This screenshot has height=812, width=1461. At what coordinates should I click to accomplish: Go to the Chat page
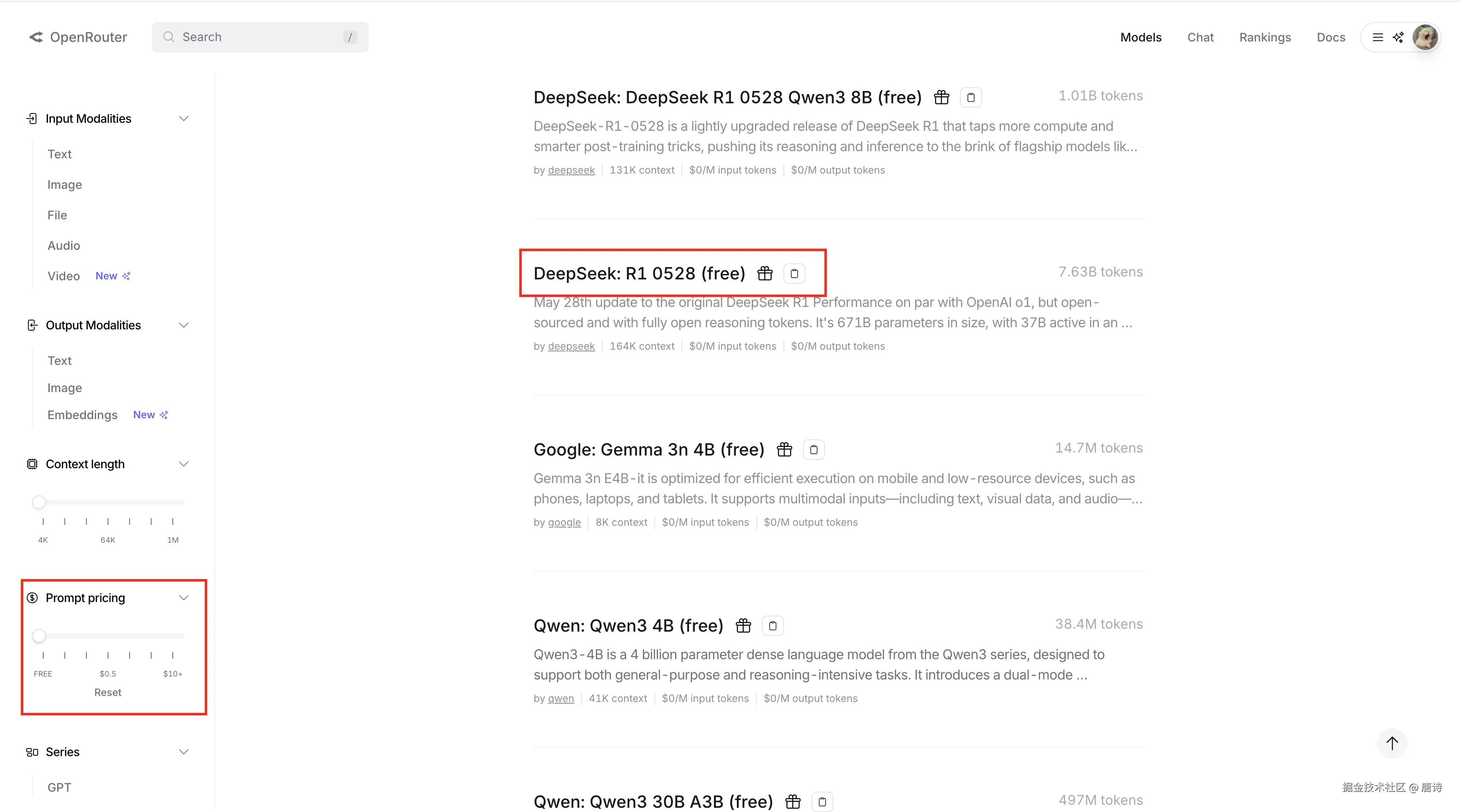point(1200,37)
